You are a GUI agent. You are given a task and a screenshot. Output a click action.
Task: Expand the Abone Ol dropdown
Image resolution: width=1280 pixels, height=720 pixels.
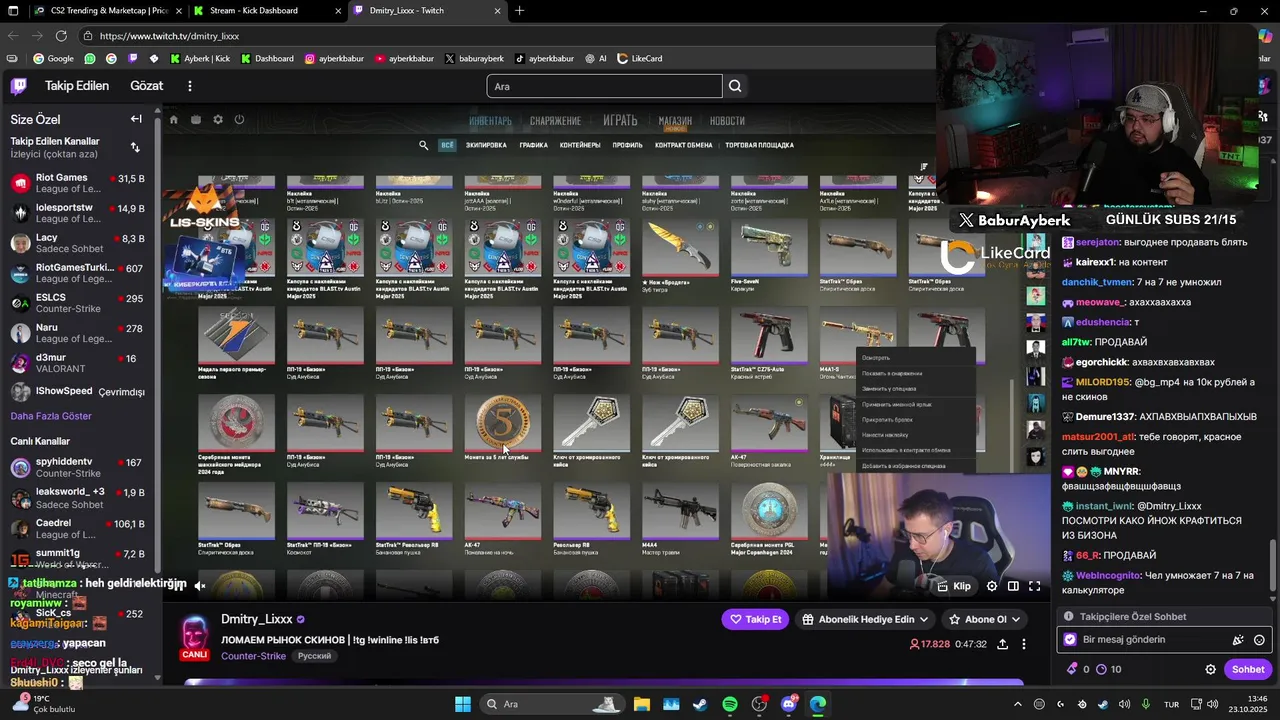tap(984, 619)
